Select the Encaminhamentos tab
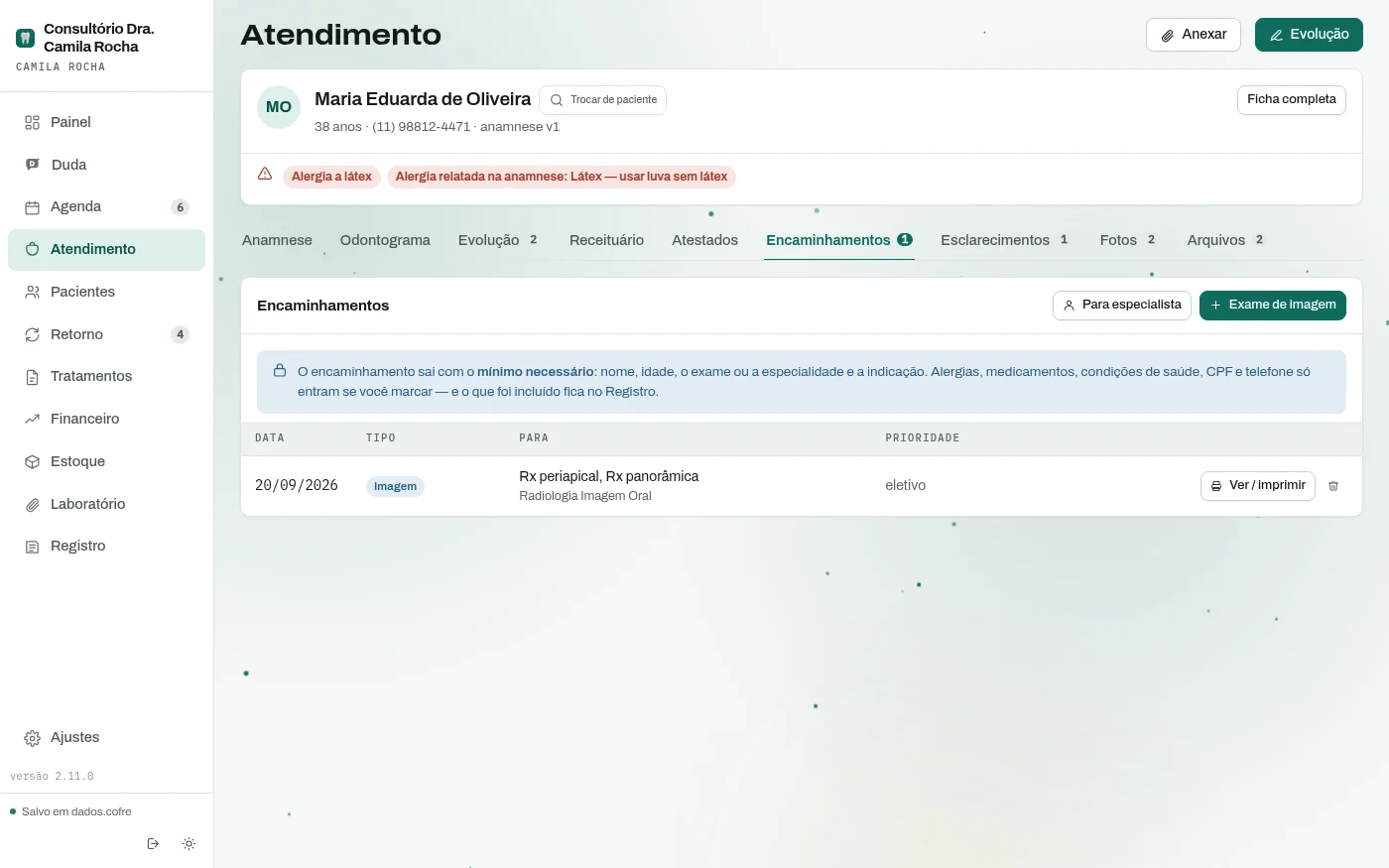The image size is (1389, 868). click(x=839, y=240)
